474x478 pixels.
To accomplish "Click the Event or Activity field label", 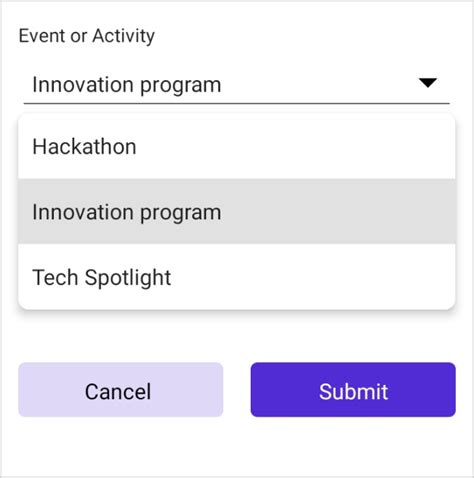I will pyautogui.click(x=87, y=36).
